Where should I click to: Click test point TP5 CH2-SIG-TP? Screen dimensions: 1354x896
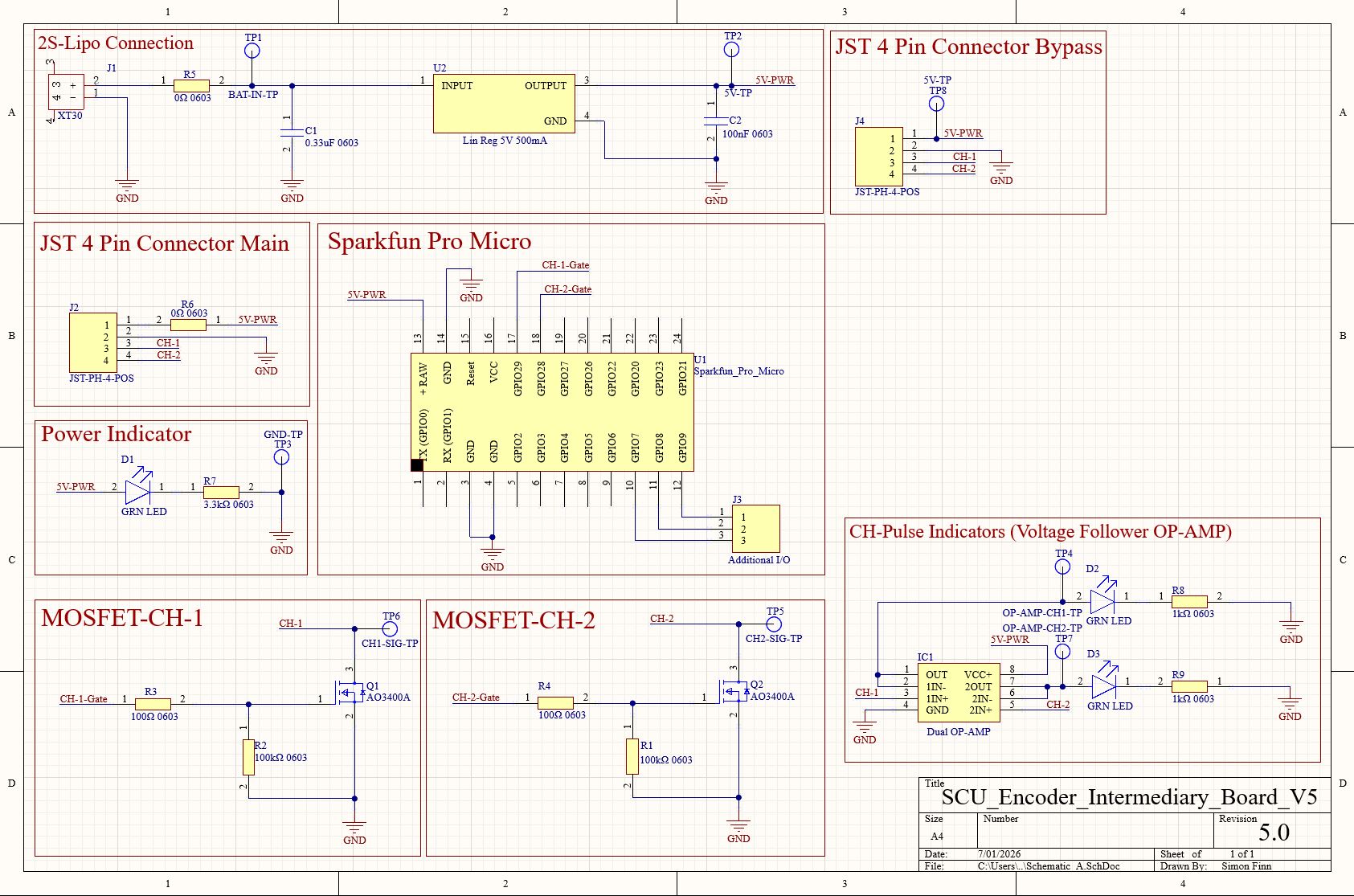774,624
